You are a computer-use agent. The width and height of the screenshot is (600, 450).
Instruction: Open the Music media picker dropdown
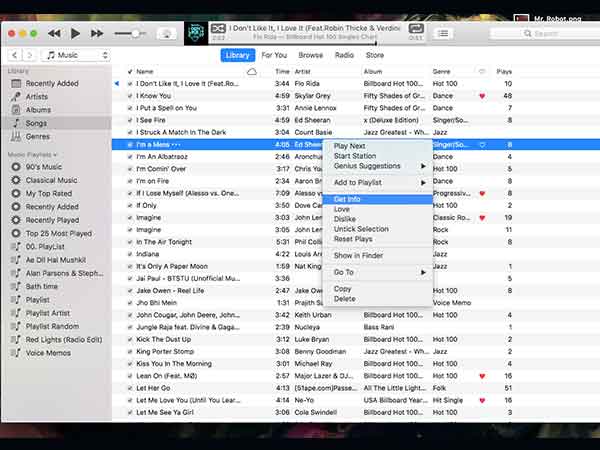[x=76, y=55]
